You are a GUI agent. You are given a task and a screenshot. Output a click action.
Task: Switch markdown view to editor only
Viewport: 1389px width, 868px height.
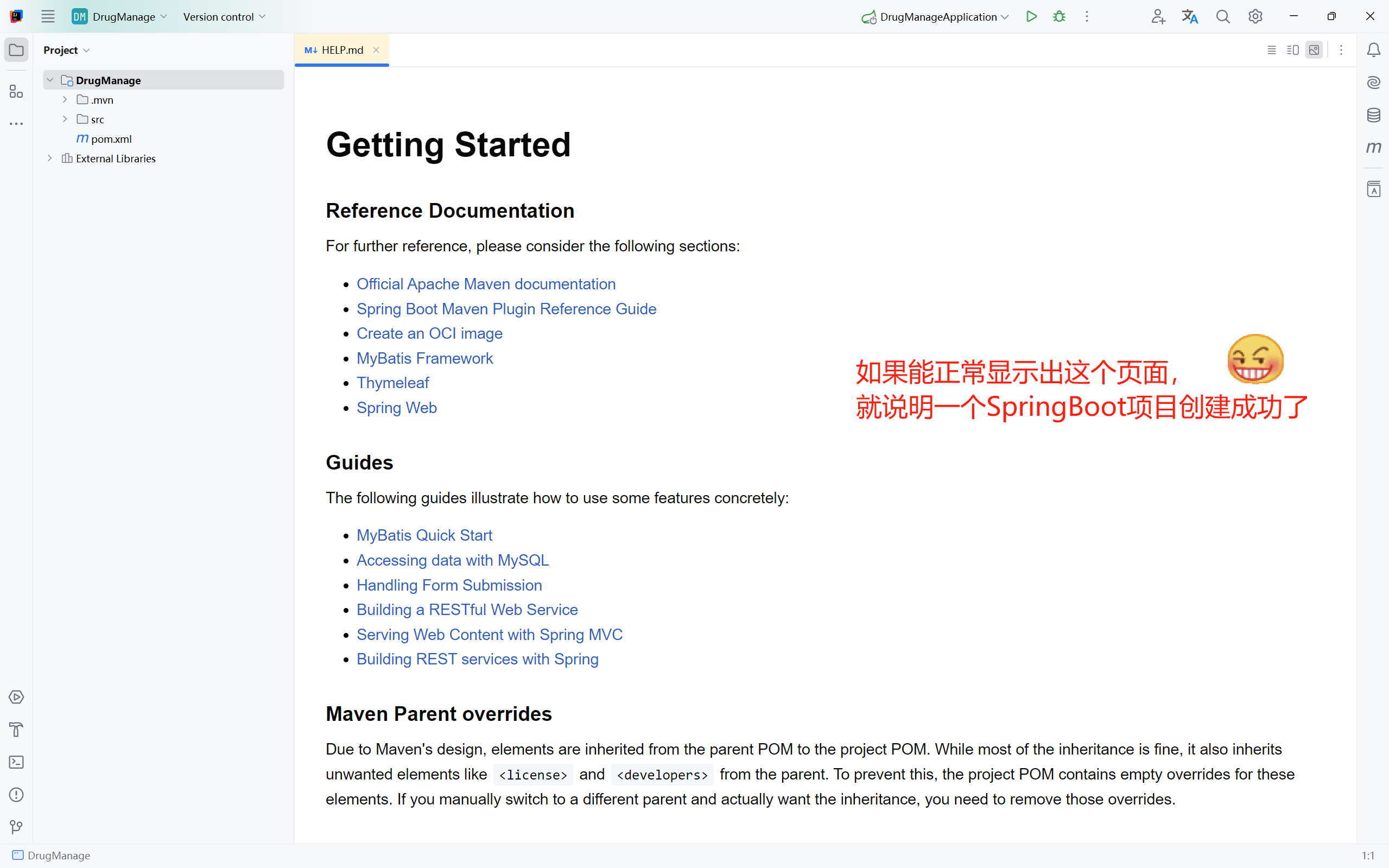(1271, 50)
